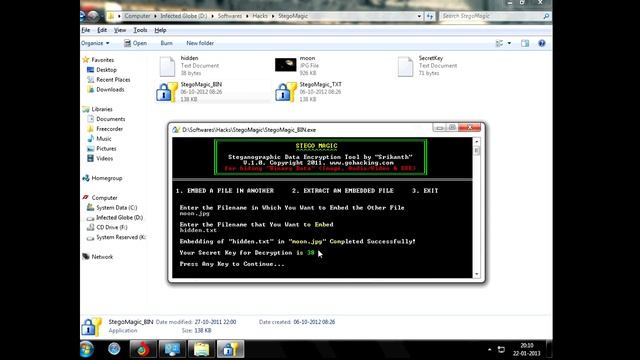The image size is (640, 360).
Task: Select the StegoMagic_BIN application icon
Action: [167, 91]
